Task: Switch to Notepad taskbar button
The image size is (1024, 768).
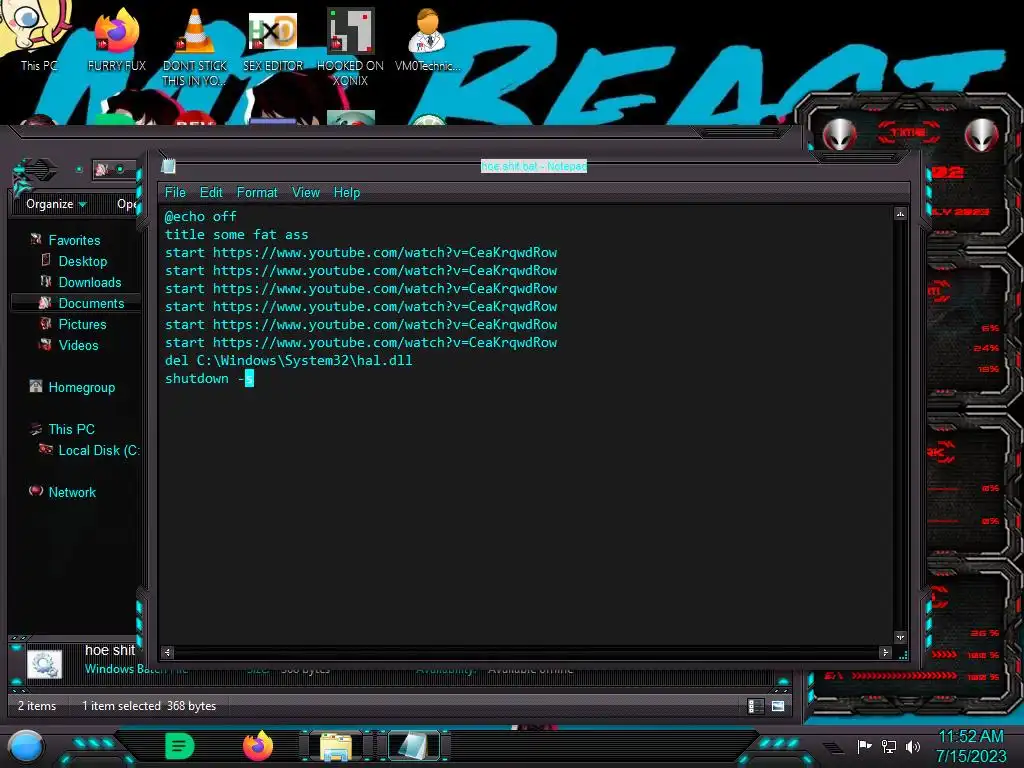Action: click(x=413, y=746)
